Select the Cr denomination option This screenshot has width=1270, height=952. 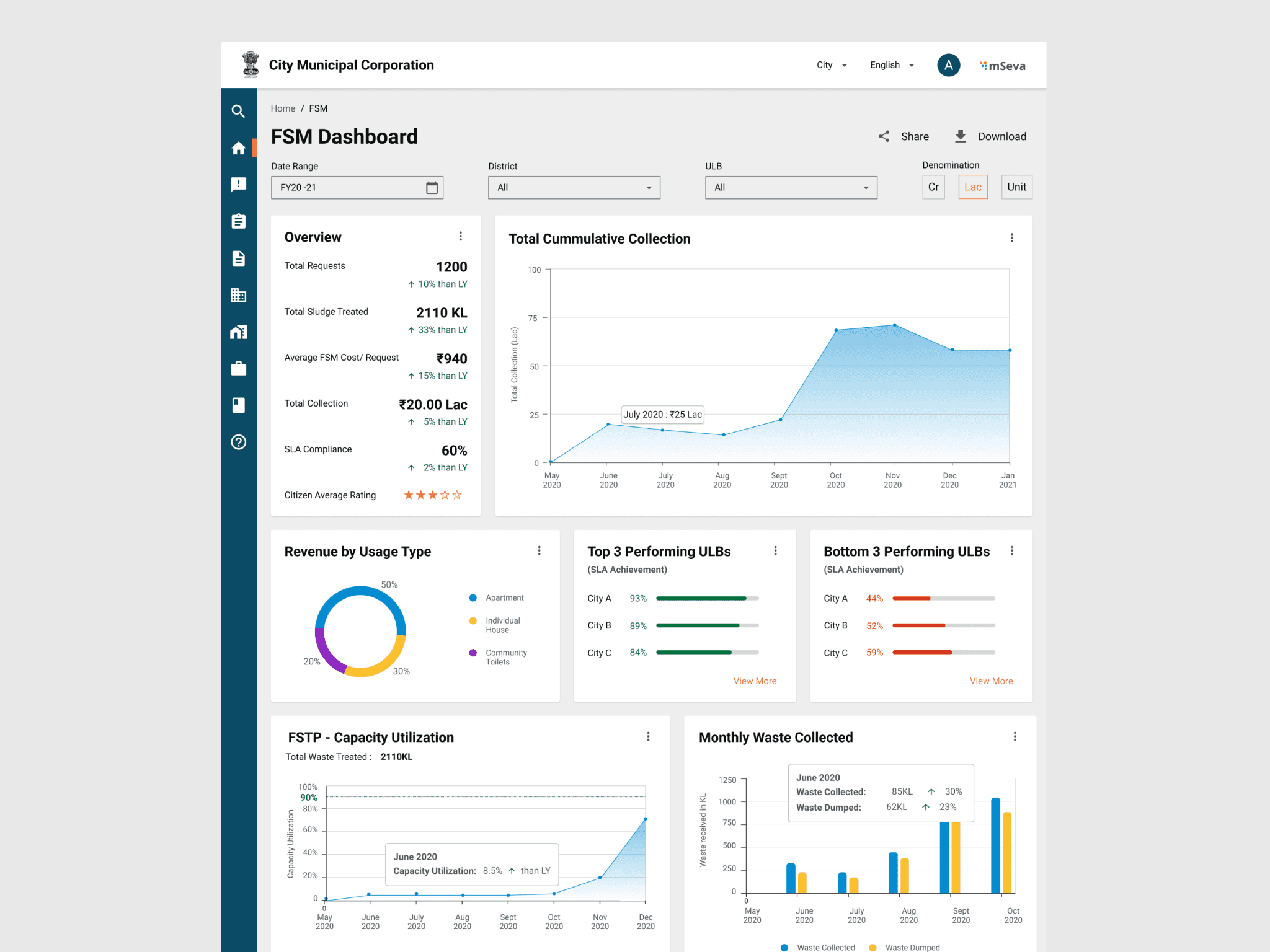coord(933,187)
